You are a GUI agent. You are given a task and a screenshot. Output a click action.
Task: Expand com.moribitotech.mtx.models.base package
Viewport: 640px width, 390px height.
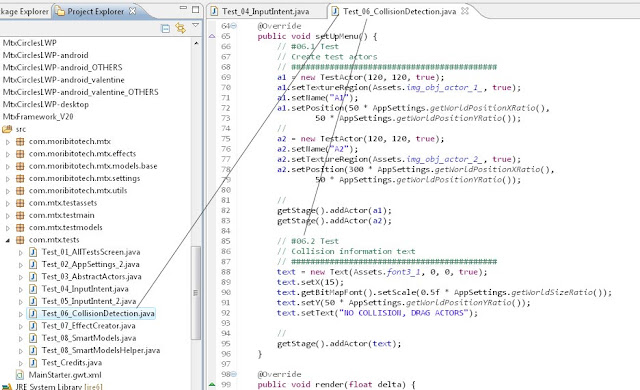point(8,167)
